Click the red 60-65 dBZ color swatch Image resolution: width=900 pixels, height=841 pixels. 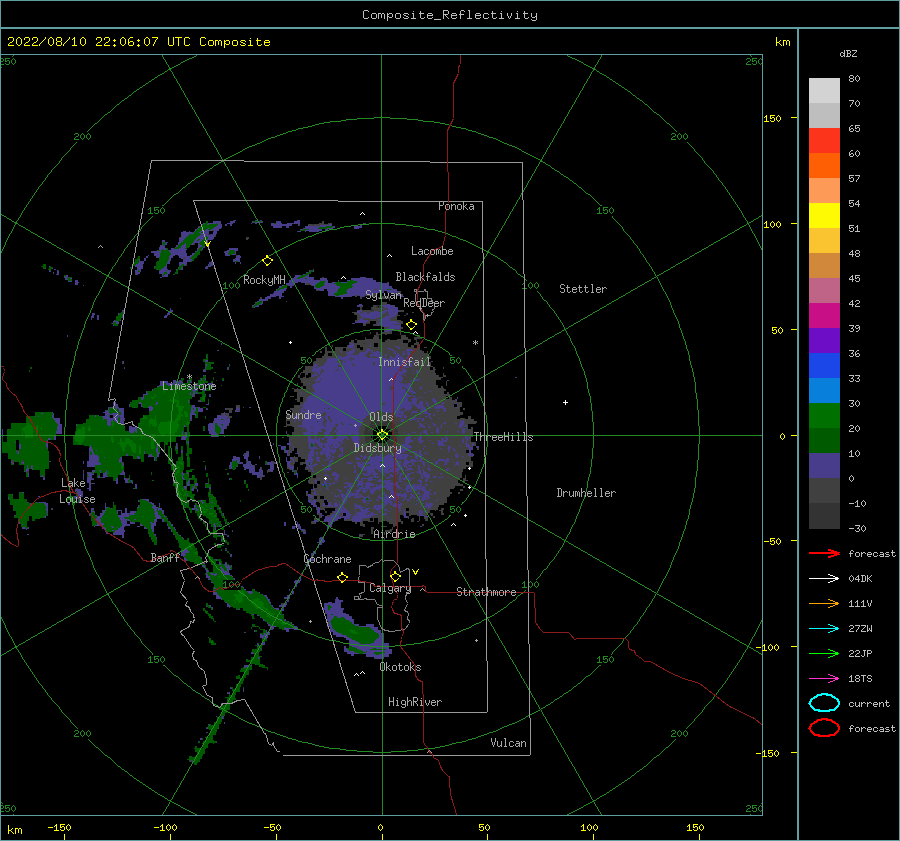pos(824,141)
